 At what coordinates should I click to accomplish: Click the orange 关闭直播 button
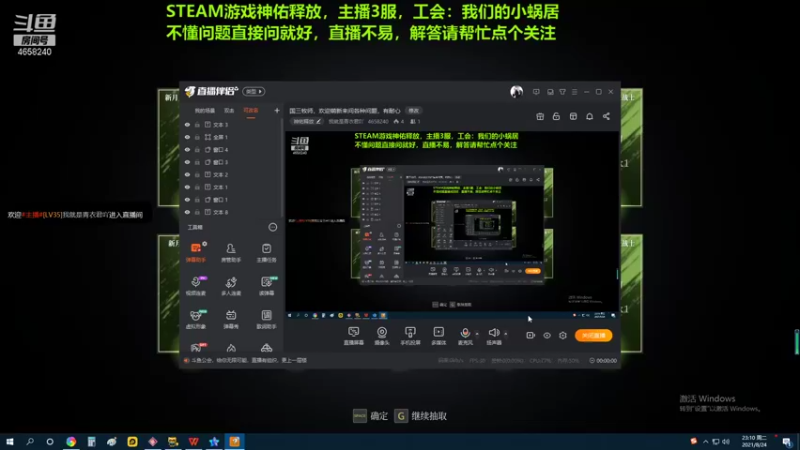(x=593, y=335)
